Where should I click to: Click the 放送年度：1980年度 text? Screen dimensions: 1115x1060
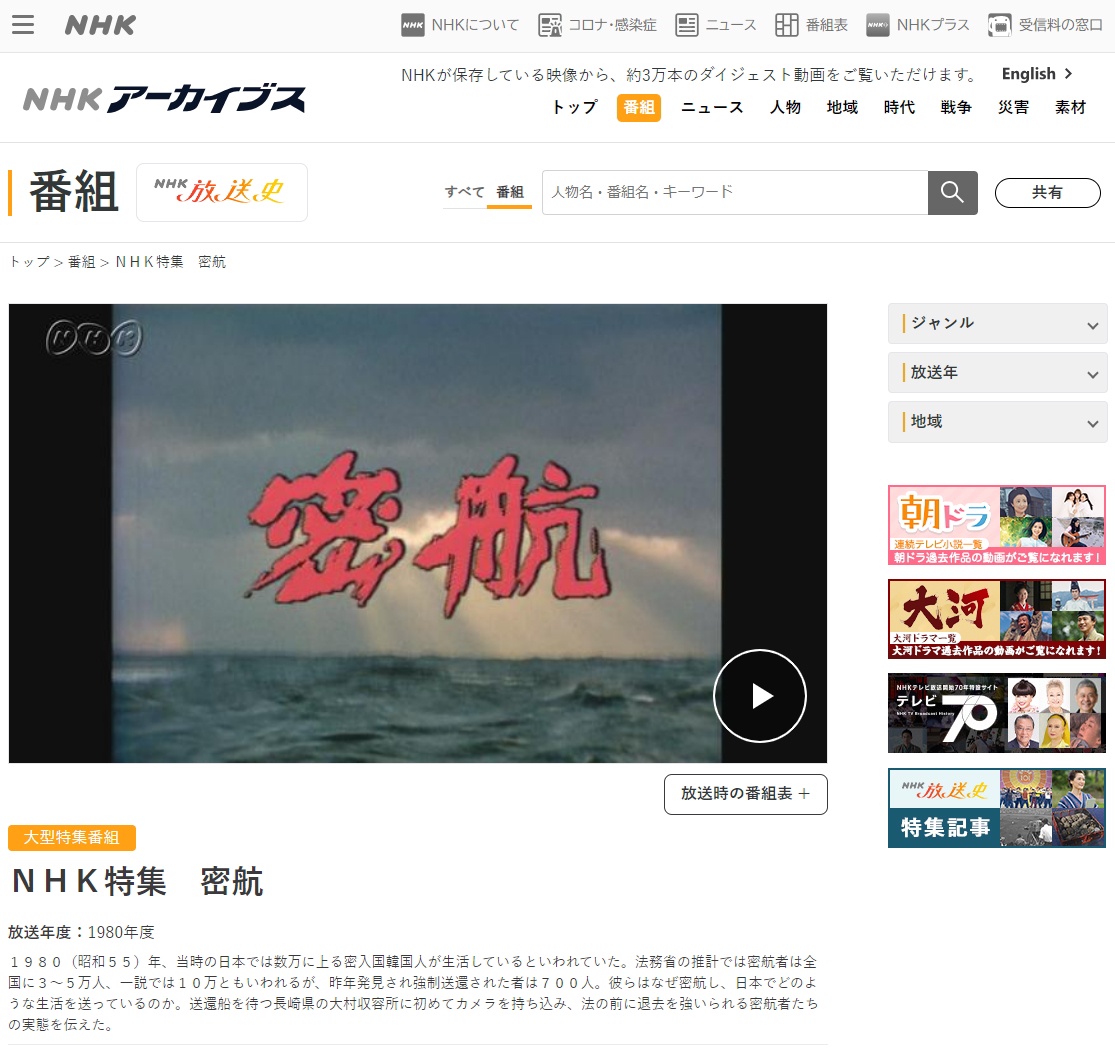[81, 932]
